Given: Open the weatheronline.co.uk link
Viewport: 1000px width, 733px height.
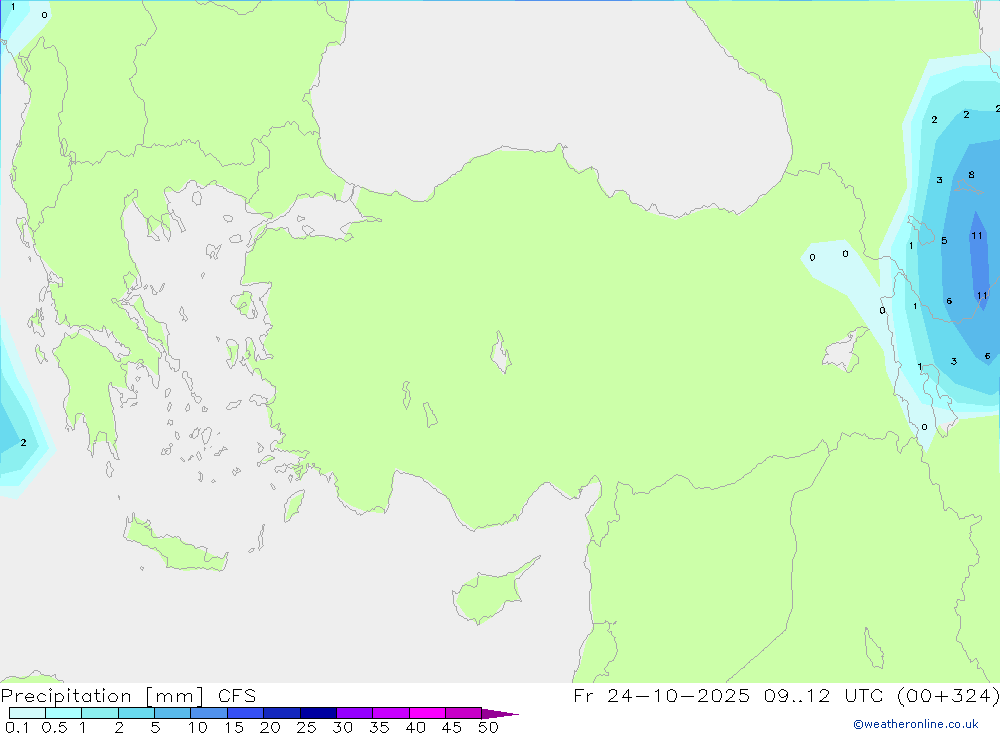Looking at the screenshot, I should point(916,724).
